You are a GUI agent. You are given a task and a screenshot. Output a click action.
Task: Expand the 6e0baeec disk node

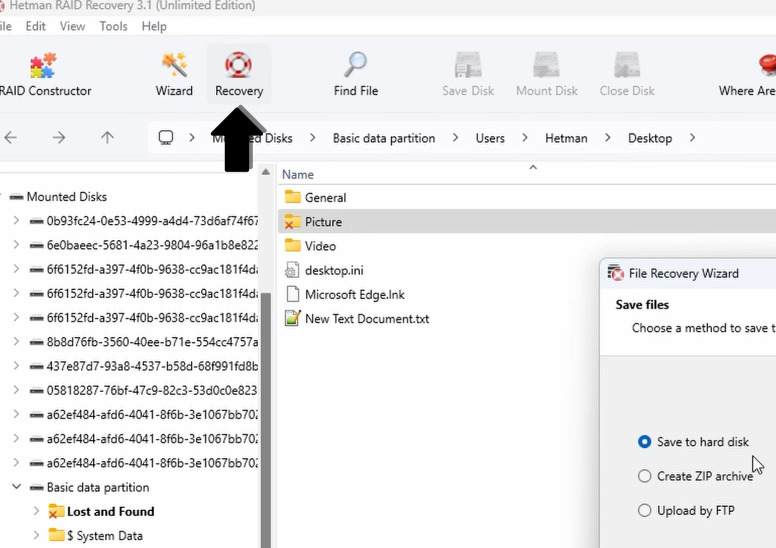pos(16,245)
